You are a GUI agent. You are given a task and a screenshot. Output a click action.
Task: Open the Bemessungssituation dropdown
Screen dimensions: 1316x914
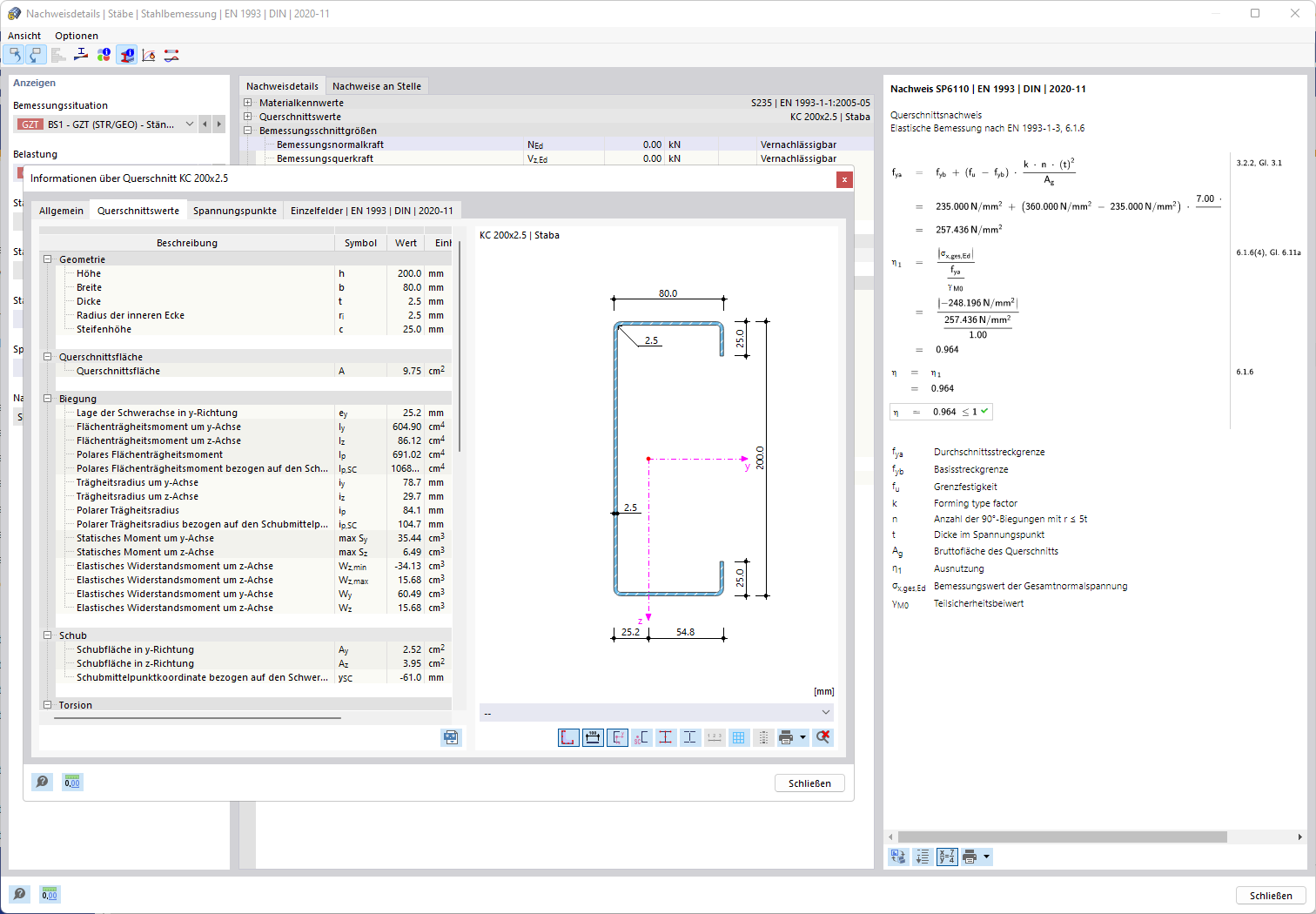[105, 124]
